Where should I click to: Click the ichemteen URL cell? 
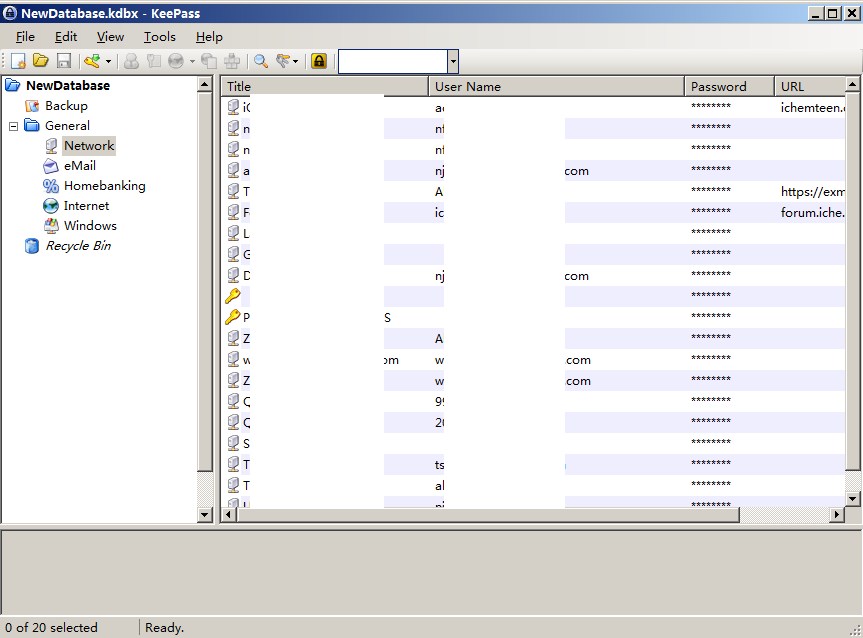click(812, 108)
